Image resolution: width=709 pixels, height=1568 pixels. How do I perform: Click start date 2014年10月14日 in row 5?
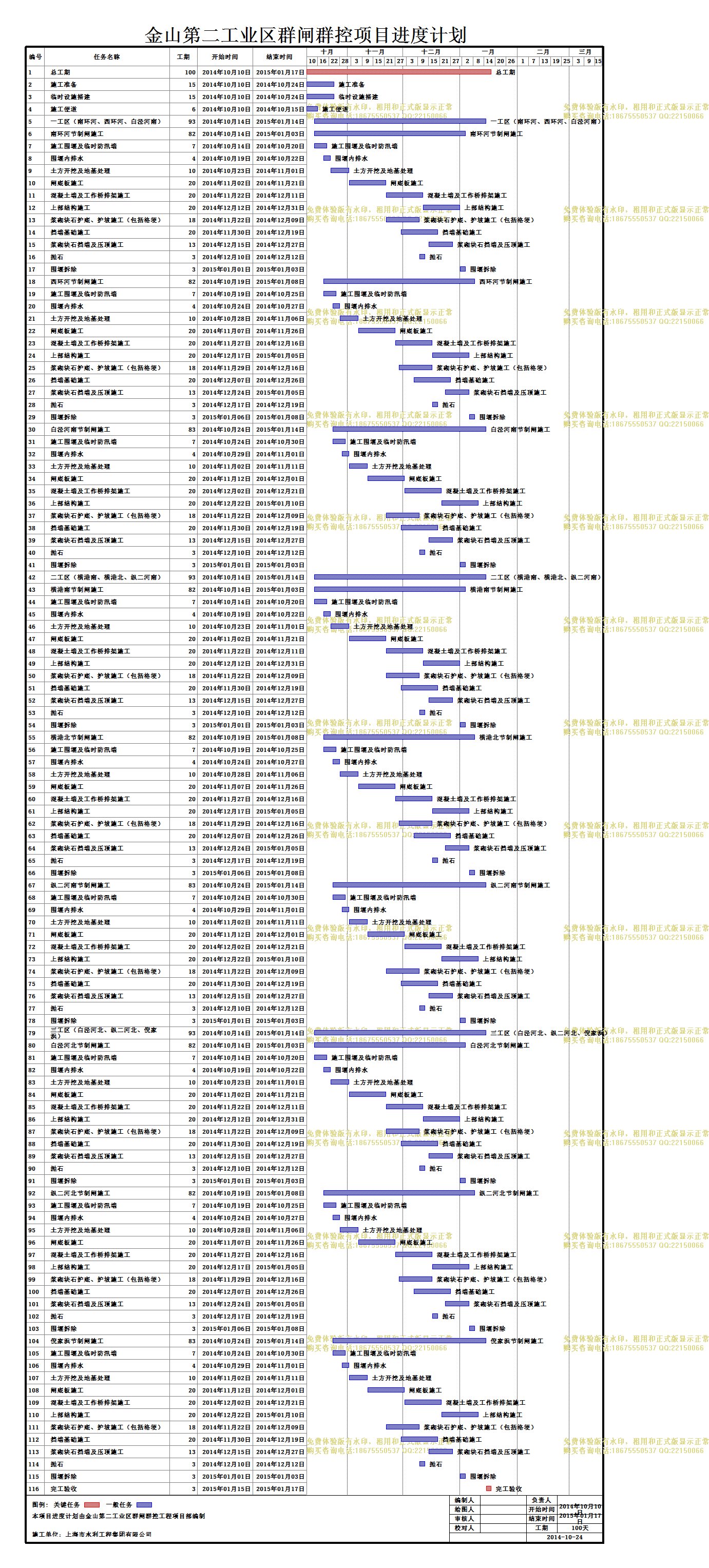tap(226, 121)
